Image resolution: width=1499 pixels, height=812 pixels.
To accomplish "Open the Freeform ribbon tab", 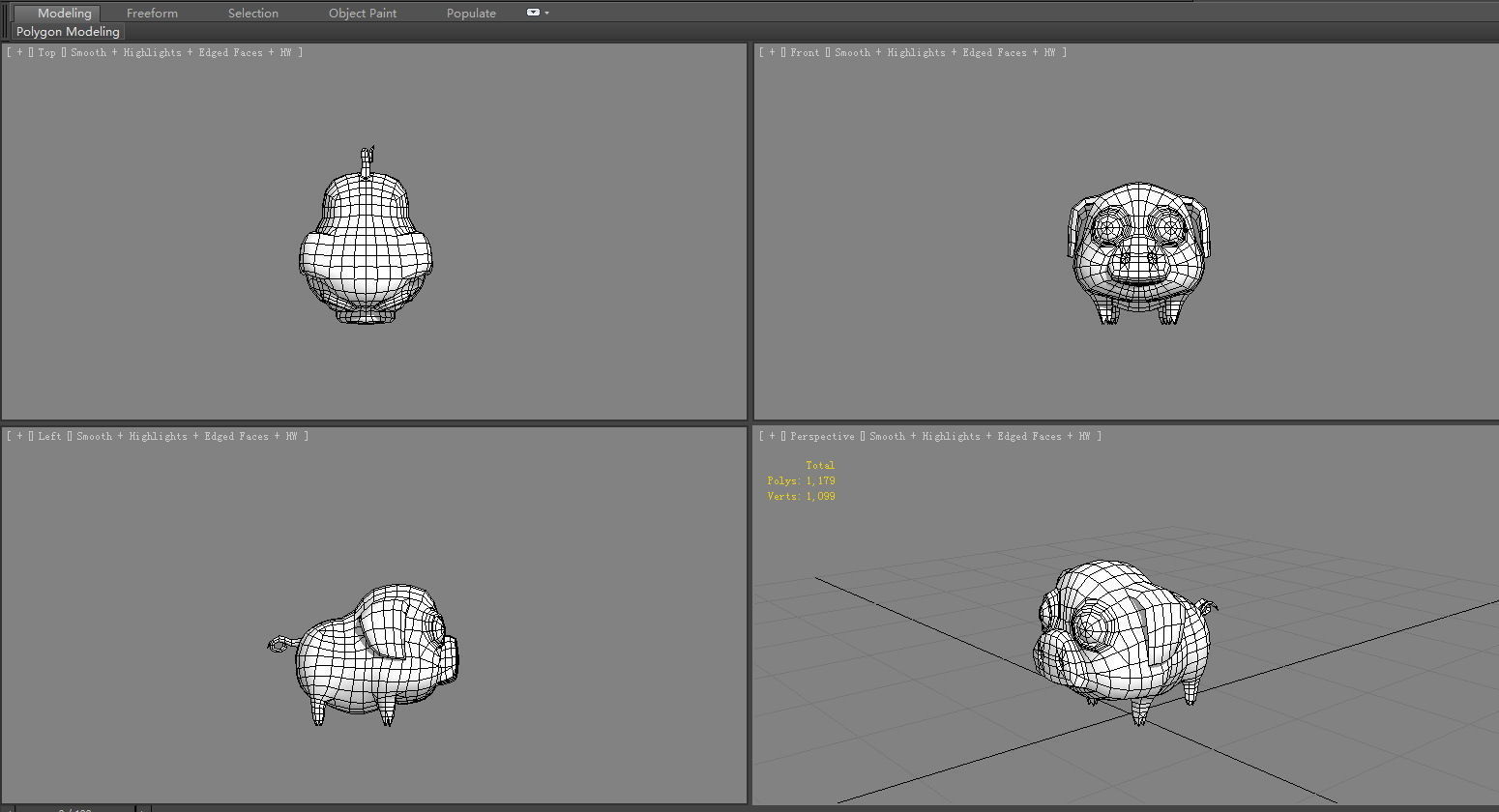I will 152,14.
